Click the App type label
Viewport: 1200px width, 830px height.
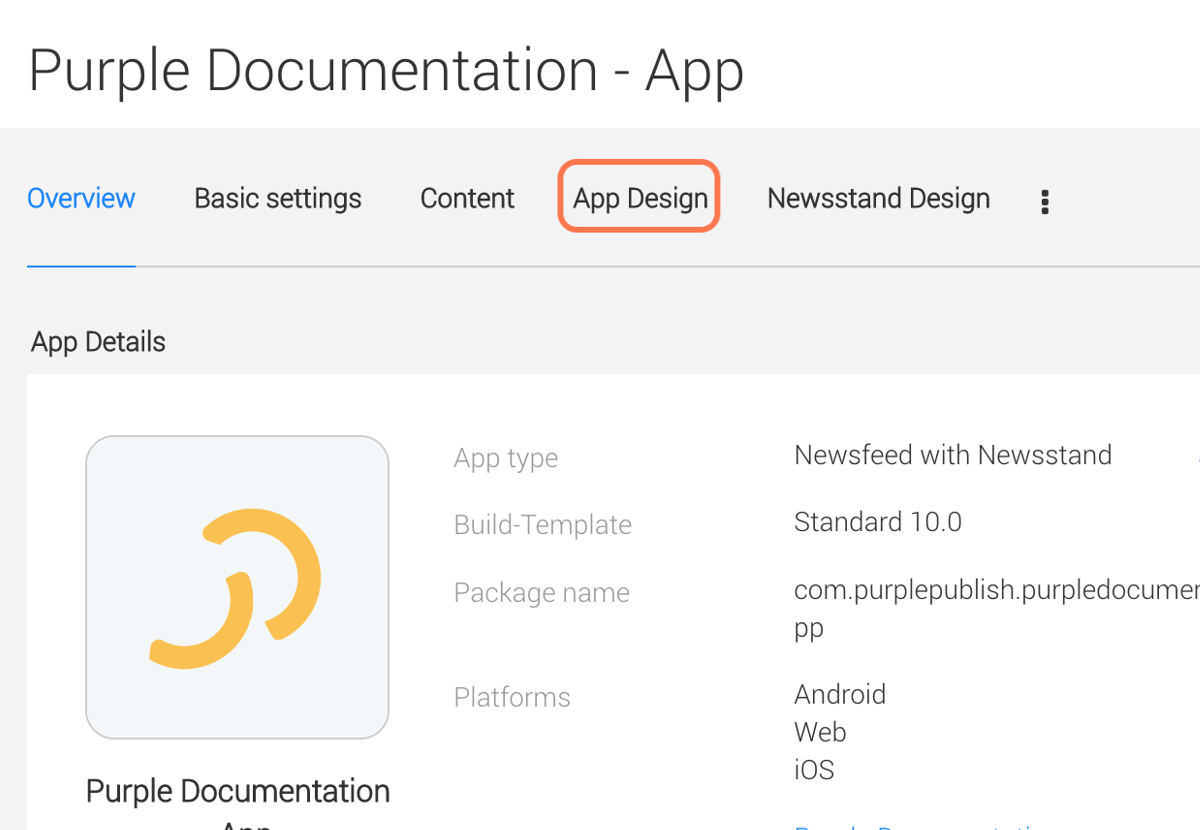[506, 458]
